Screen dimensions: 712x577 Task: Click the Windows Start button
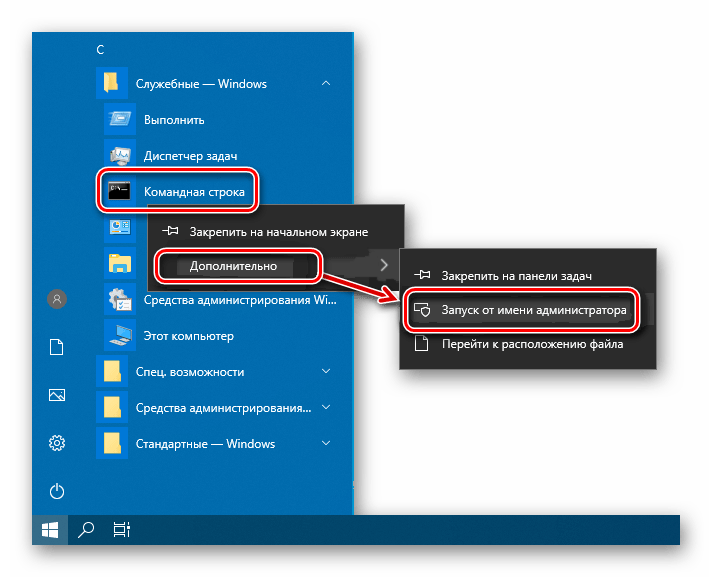pos(50,530)
